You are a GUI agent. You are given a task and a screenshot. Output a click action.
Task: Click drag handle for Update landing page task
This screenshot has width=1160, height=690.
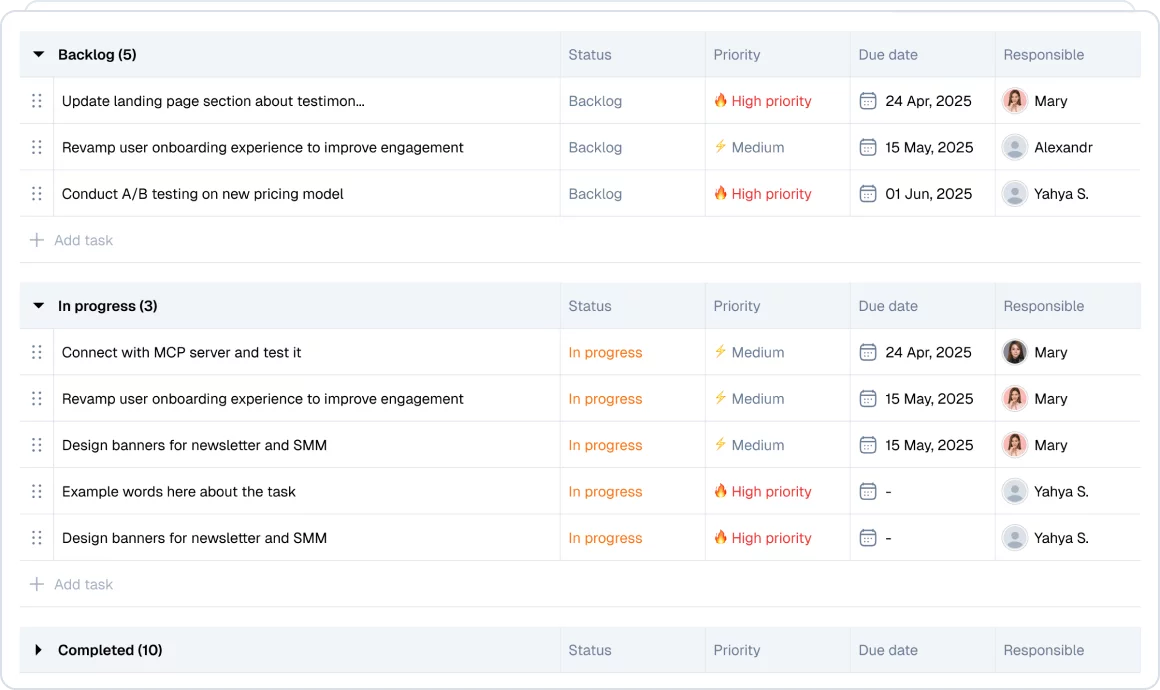pyautogui.click(x=37, y=101)
